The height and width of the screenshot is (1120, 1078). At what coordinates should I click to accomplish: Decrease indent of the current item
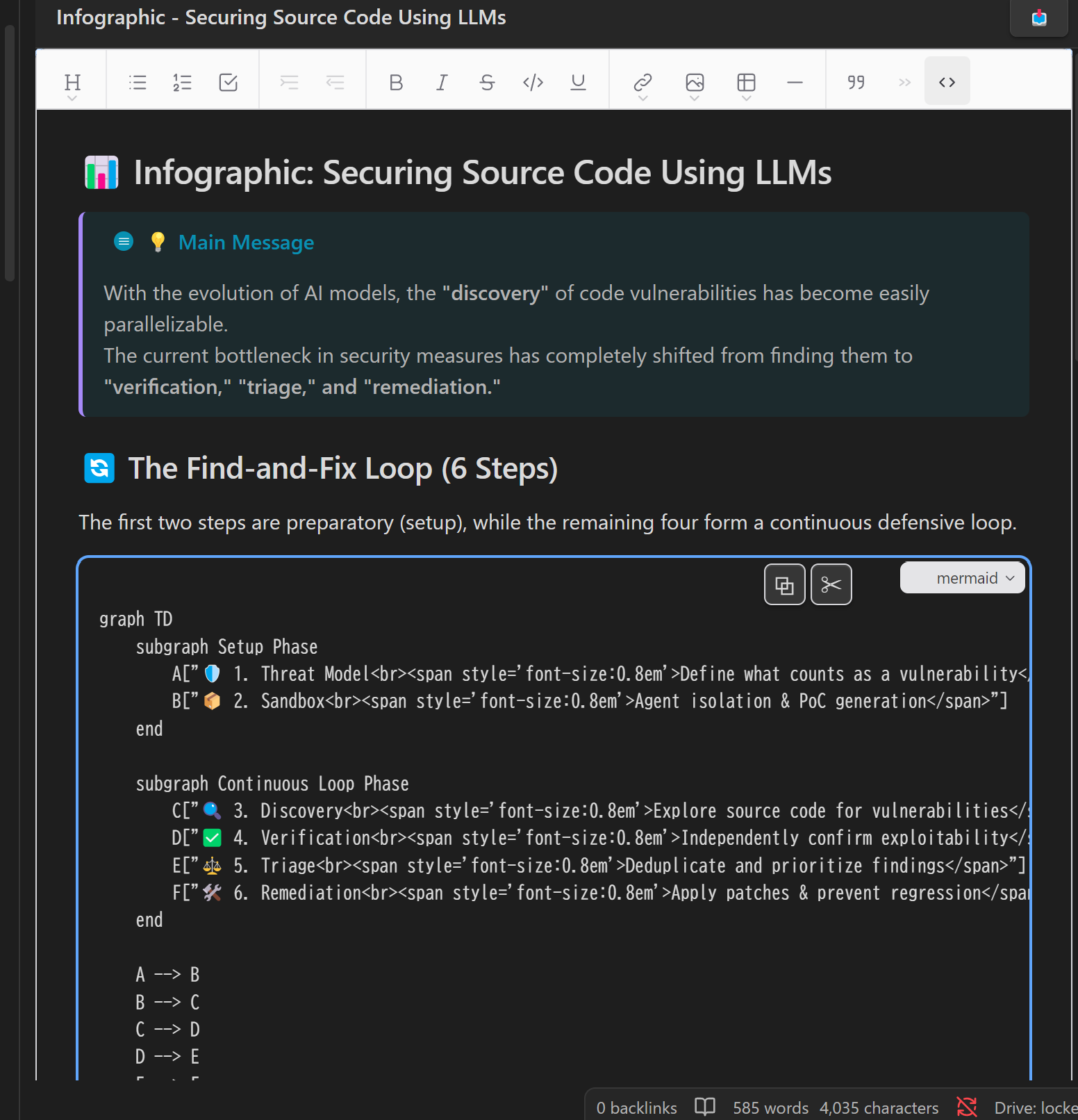[x=335, y=83]
